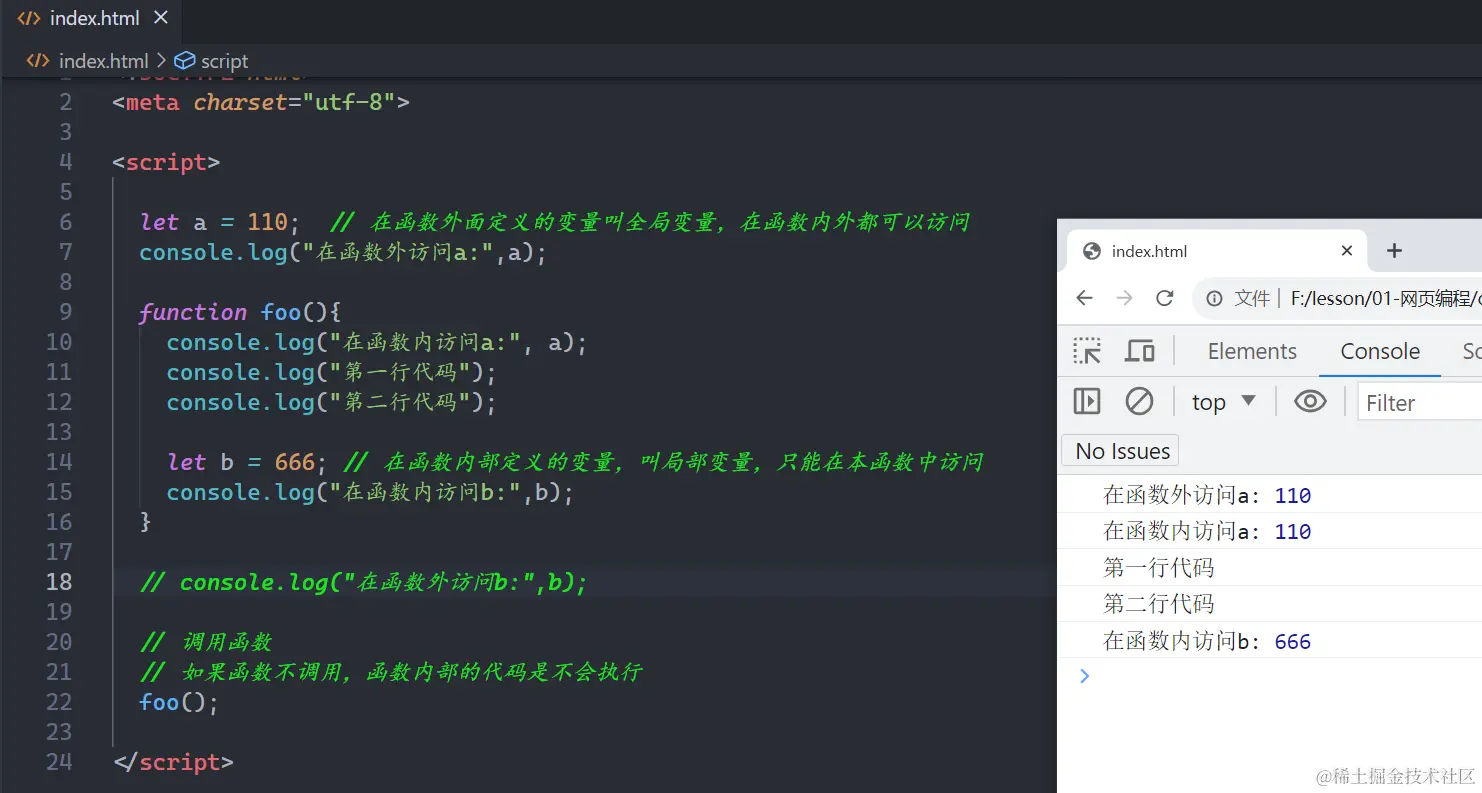Click console.log on line 7 accessing a
1482x793 pixels.
click(343, 252)
